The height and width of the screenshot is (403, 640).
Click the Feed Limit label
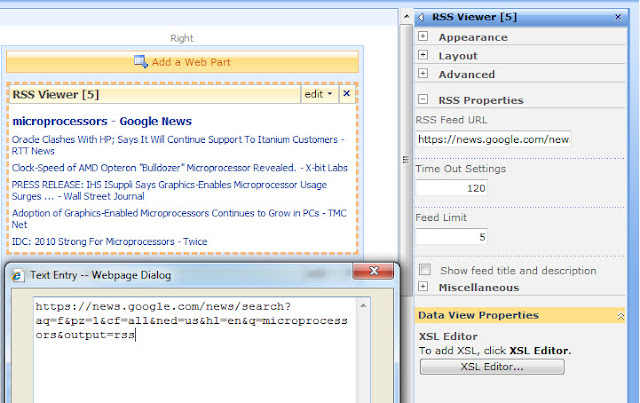[441, 218]
